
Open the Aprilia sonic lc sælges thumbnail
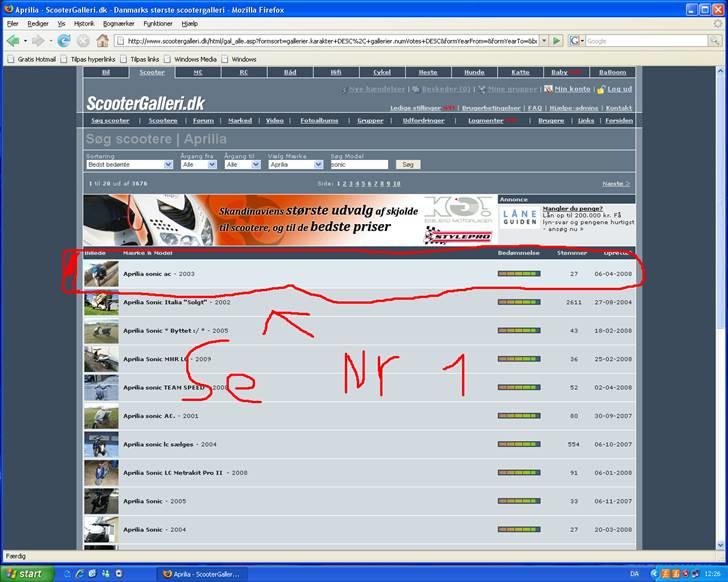(101, 444)
